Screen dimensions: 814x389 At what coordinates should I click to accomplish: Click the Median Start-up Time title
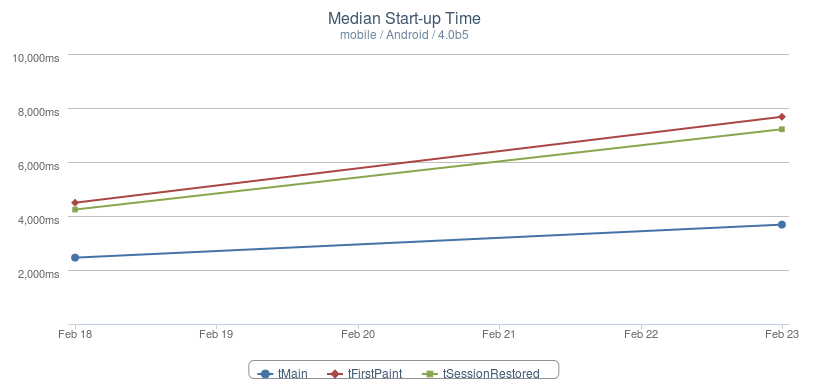404,19
